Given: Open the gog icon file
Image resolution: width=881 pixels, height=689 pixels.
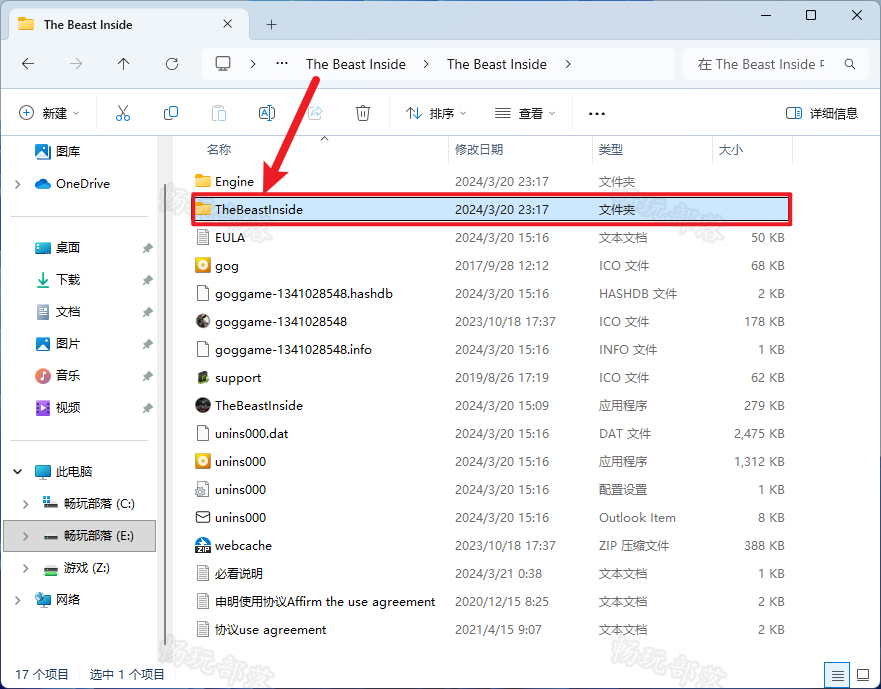Looking at the screenshot, I should [x=202, y=265].
